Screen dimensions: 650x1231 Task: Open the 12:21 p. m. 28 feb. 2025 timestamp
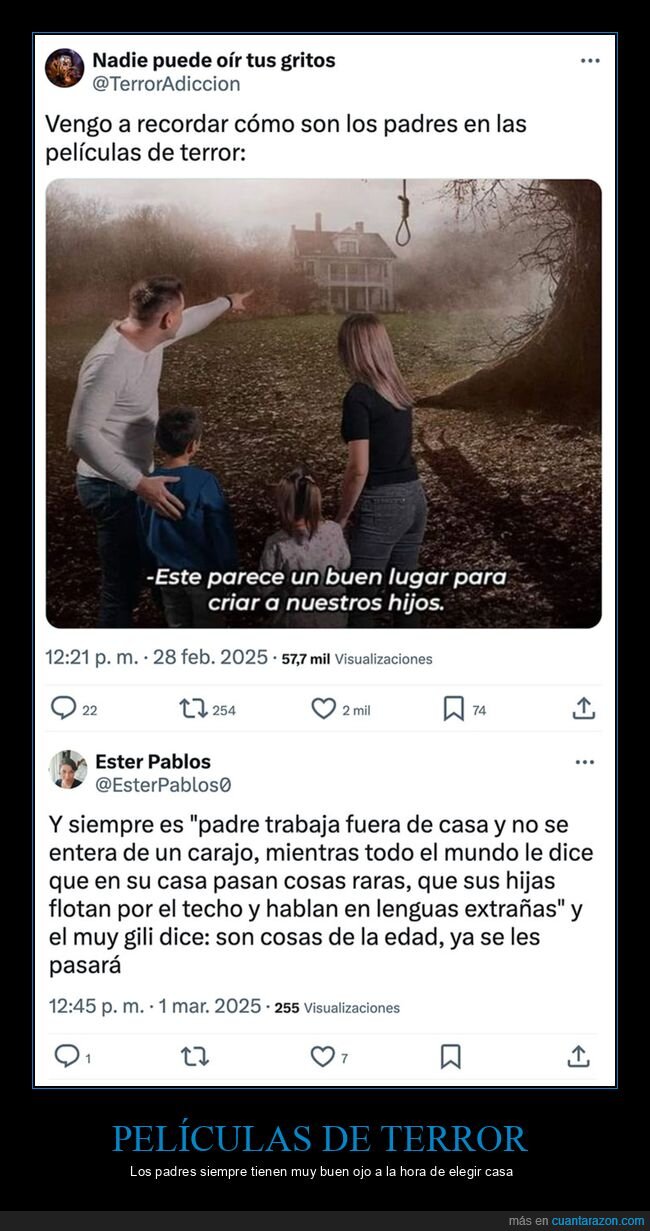[x=156, y=657]
